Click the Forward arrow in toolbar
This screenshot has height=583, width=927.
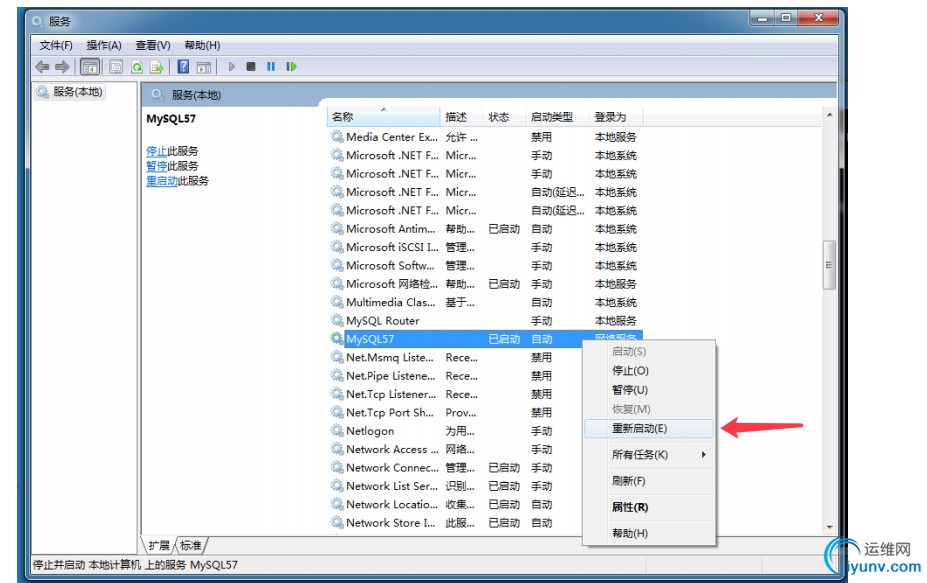61,67
